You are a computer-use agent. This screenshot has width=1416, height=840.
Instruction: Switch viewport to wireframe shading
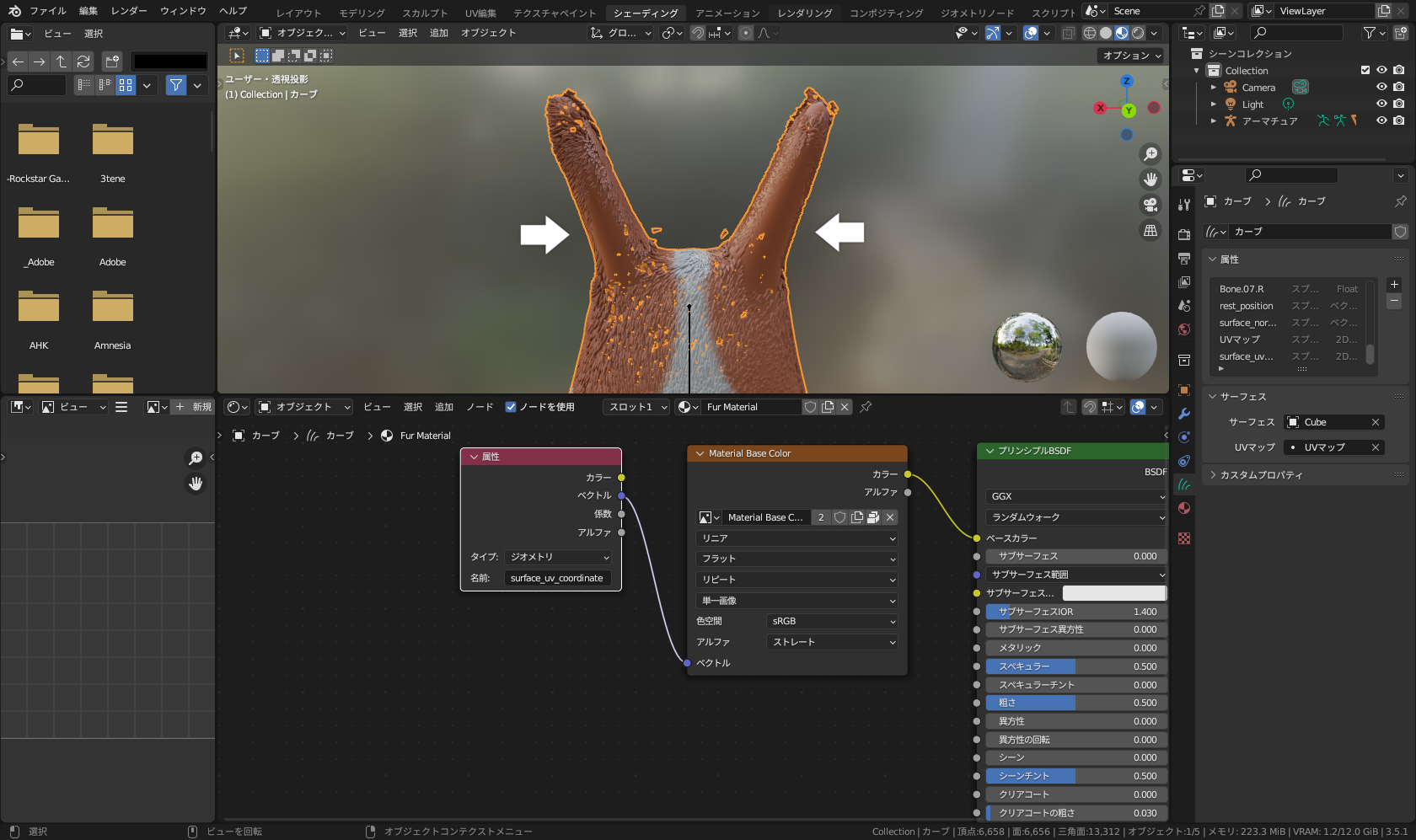pyautogui.click(x=1090, y=33)
